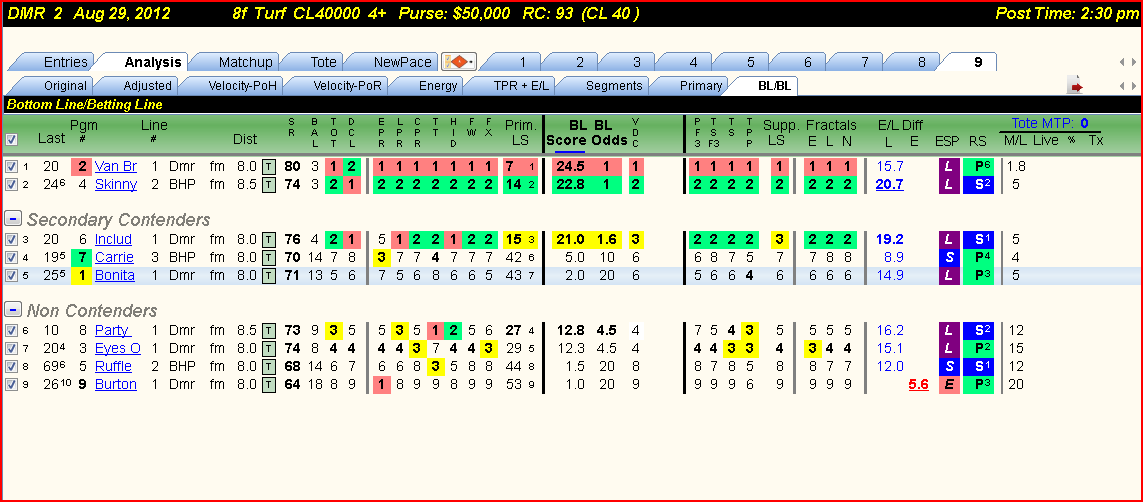Sort by BL Score column header
This screenshot has height=502, width=1143.
click(568, 133)
